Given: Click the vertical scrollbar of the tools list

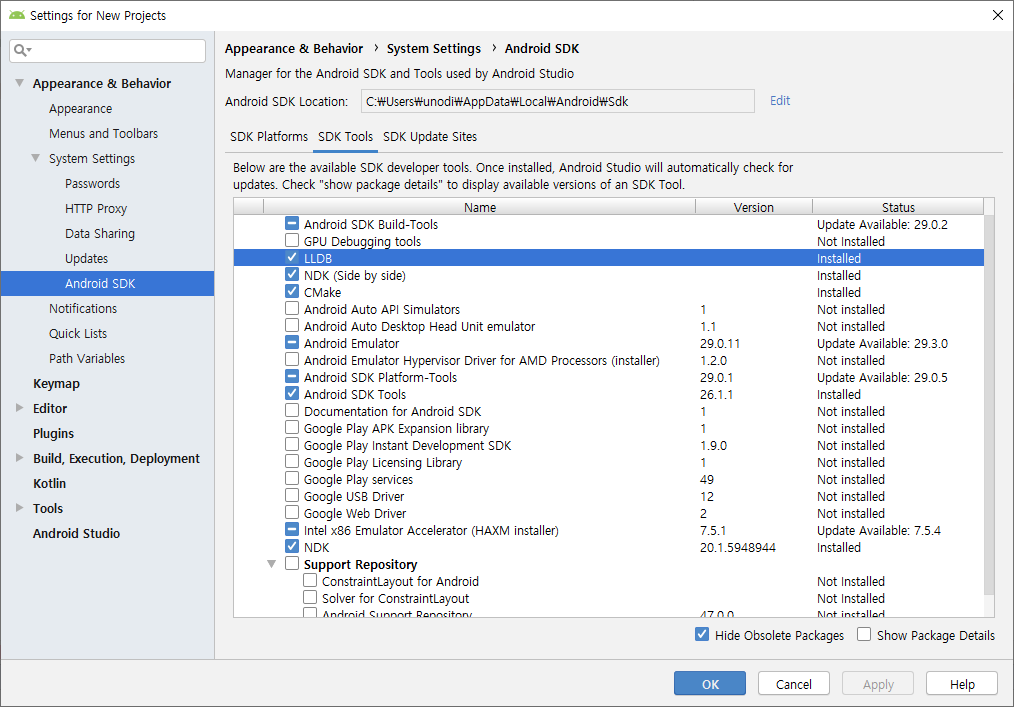Looking at the screenshot, I should click(x=989, y=405).
